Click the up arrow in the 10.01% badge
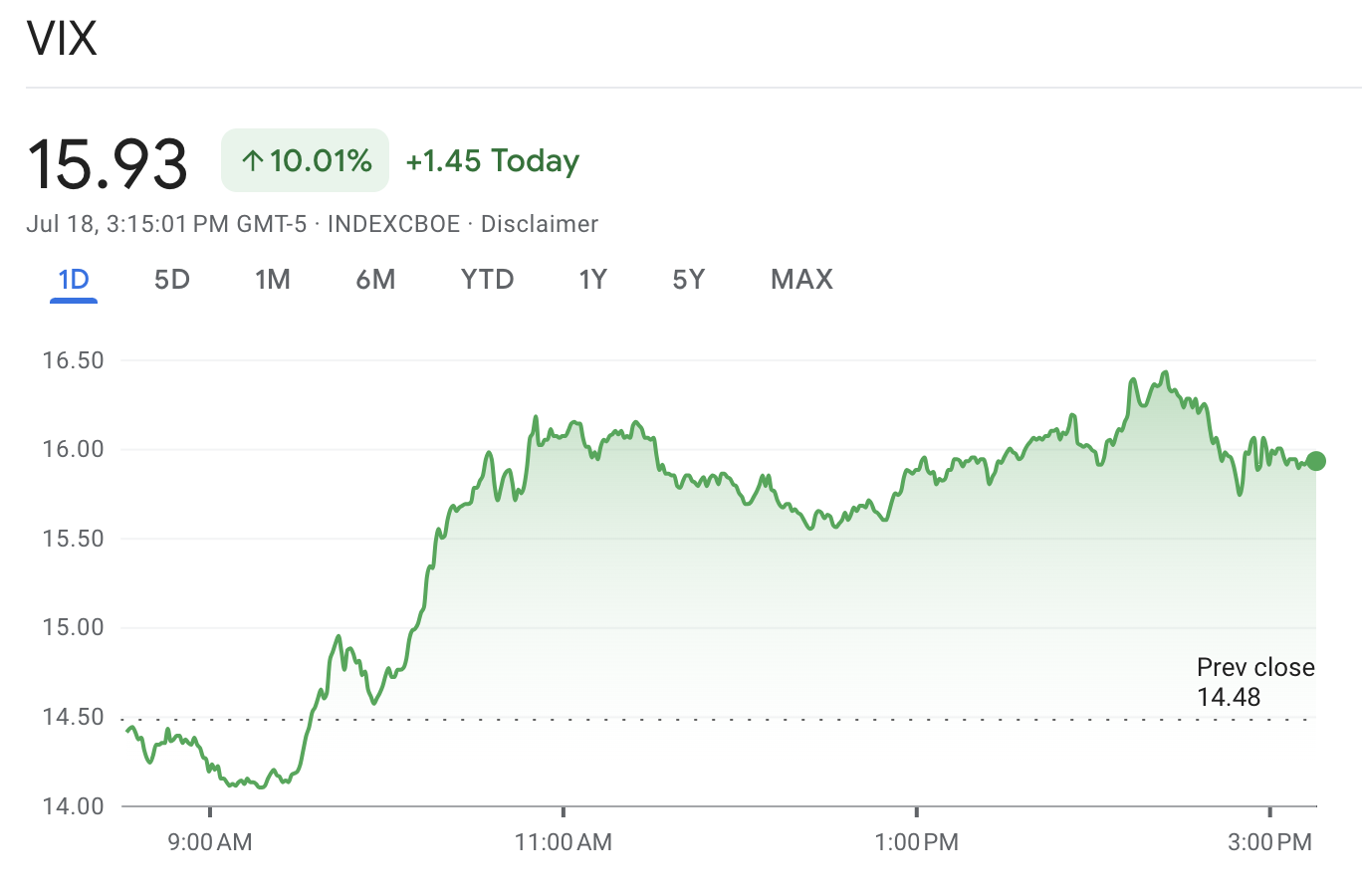 [x=253, y=160]
